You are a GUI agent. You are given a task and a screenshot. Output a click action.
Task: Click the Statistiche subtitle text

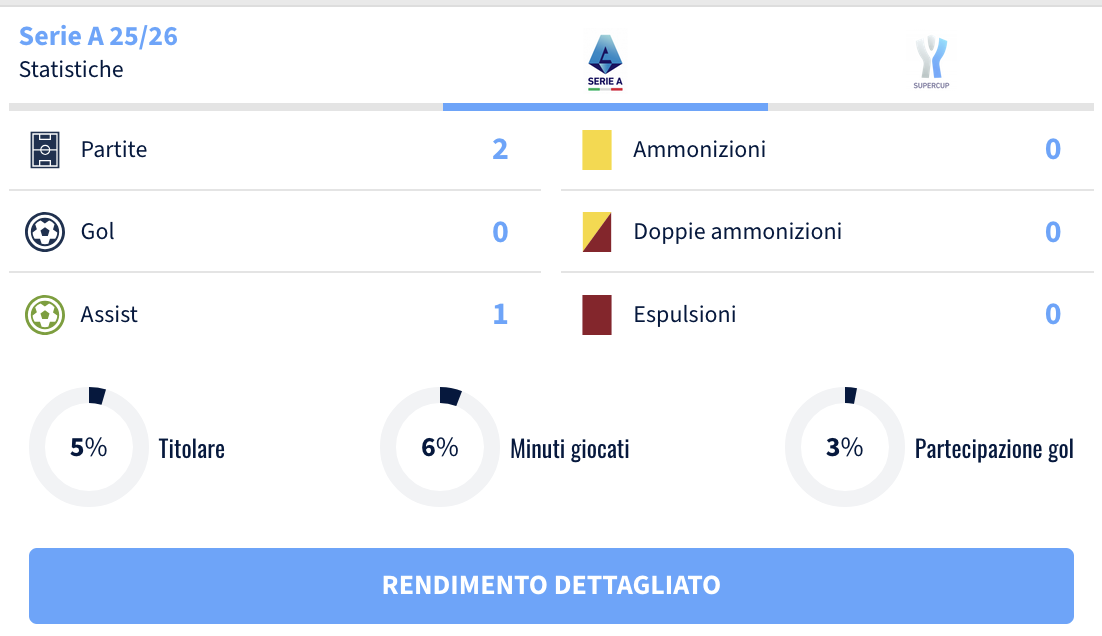coord(71,70)
